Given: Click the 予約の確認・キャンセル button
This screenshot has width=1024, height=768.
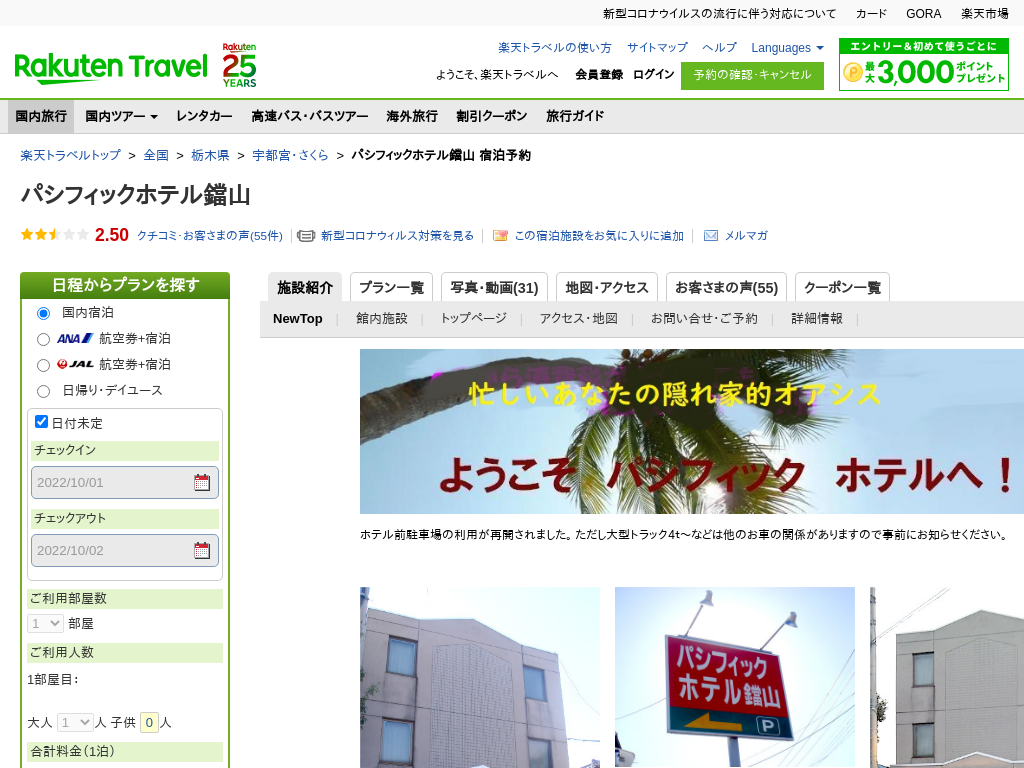Looking at the screenshot, I should pos(752,75).
